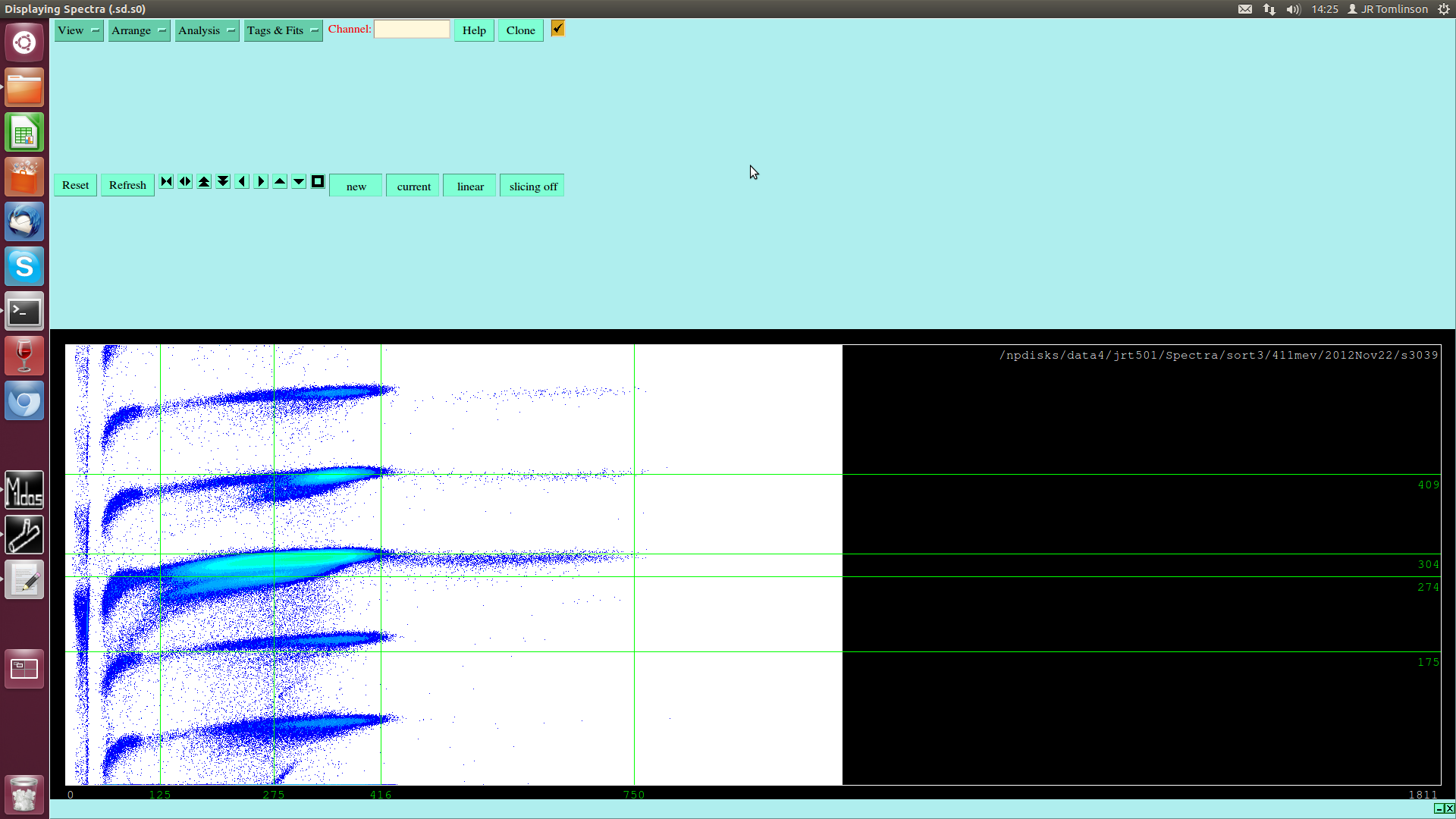Viewport: 1456px width, 819px height.
Task: Launch LibreOffice Calc spreadsheet from dock
Action: click(x=24, y=132)
